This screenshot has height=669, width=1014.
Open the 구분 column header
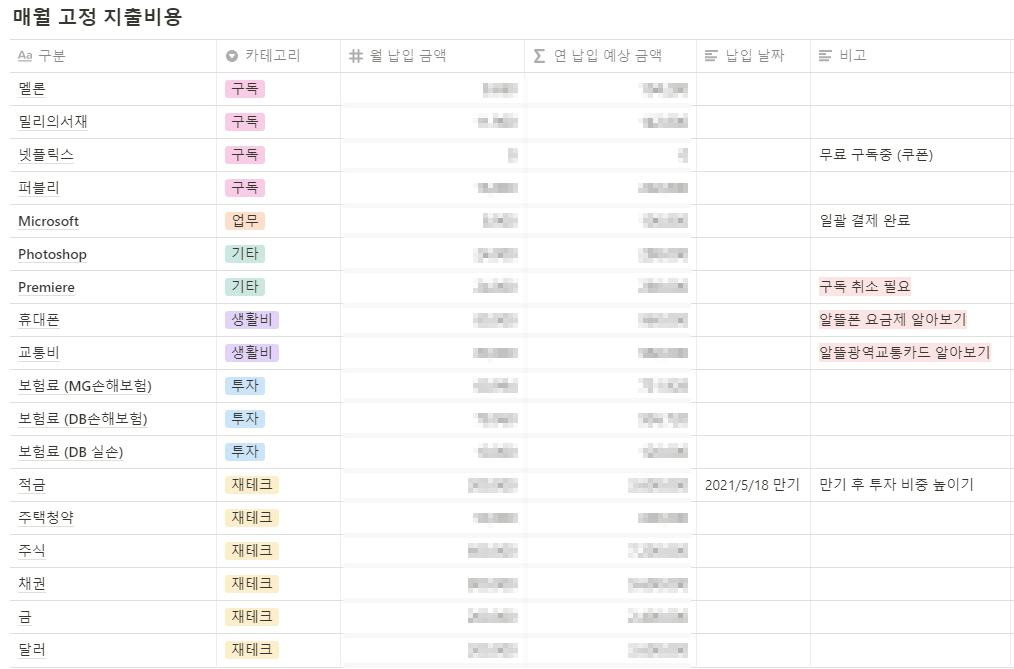tap(113, 56)
